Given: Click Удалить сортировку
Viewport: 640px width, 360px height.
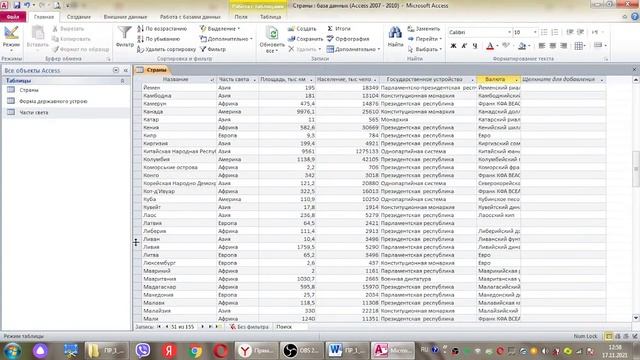Looking at the screenshot, I should point(166,49).
